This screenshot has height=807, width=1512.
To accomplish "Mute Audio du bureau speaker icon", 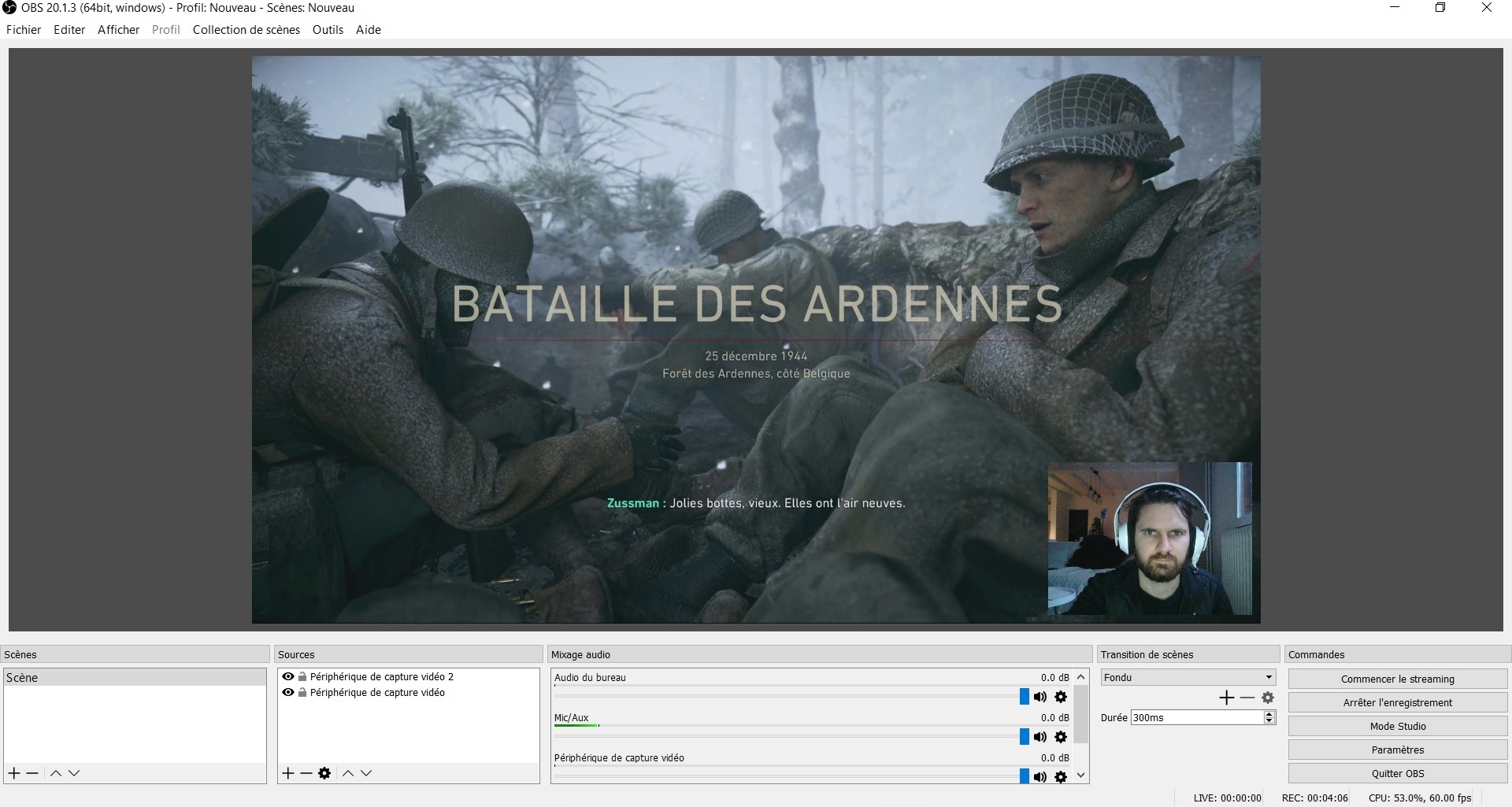I will [1040, 697].
